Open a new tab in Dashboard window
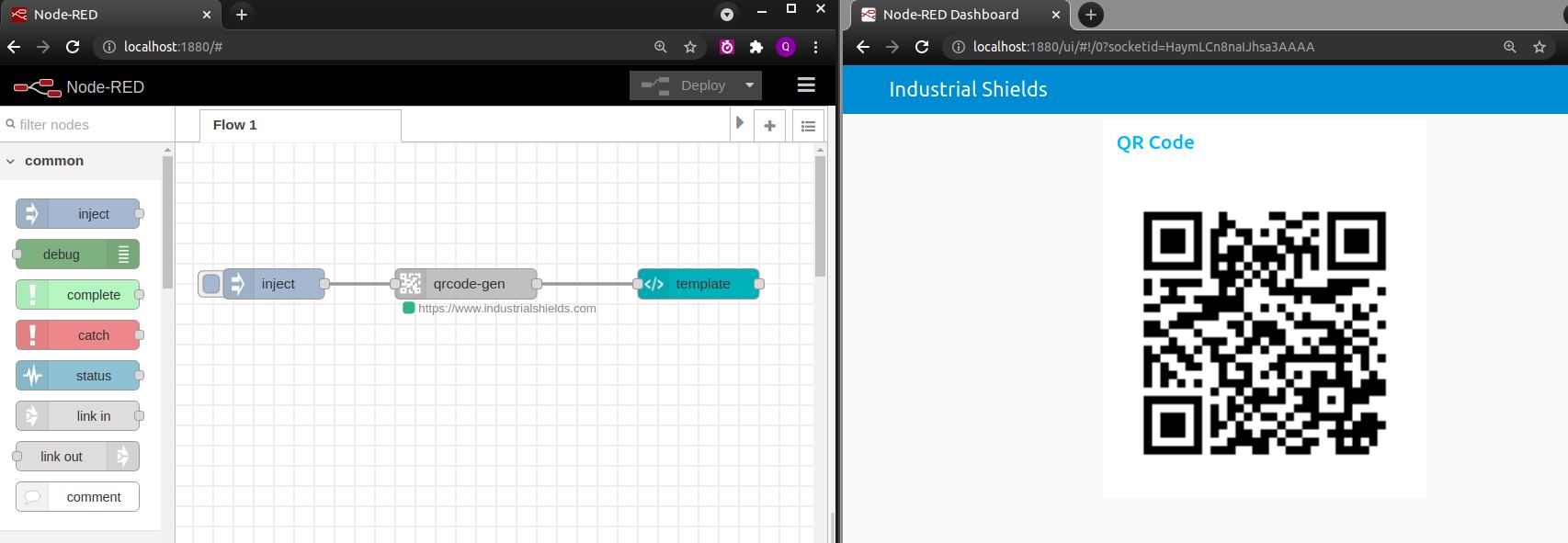The image size is (1568, 543). [x=1090, y=15]
